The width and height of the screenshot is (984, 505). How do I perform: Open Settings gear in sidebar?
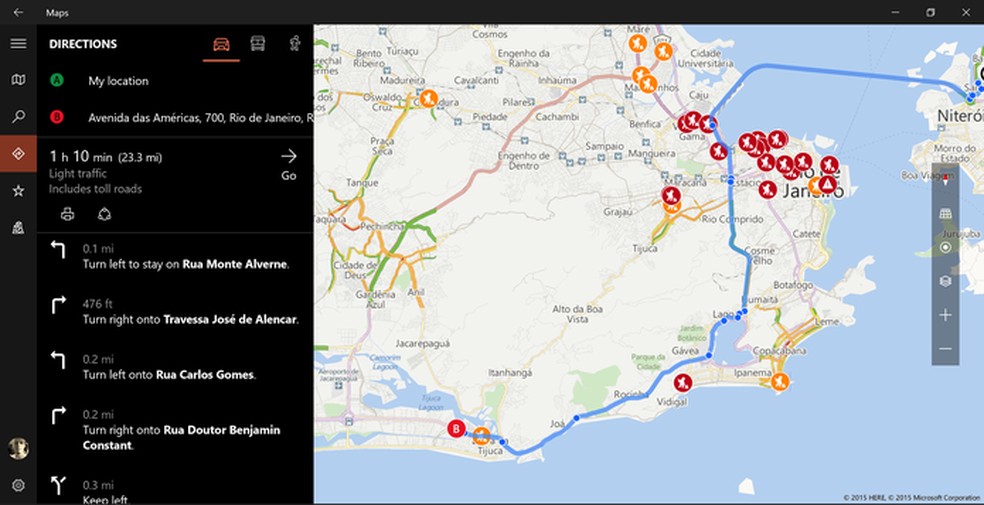pos(18,485)
